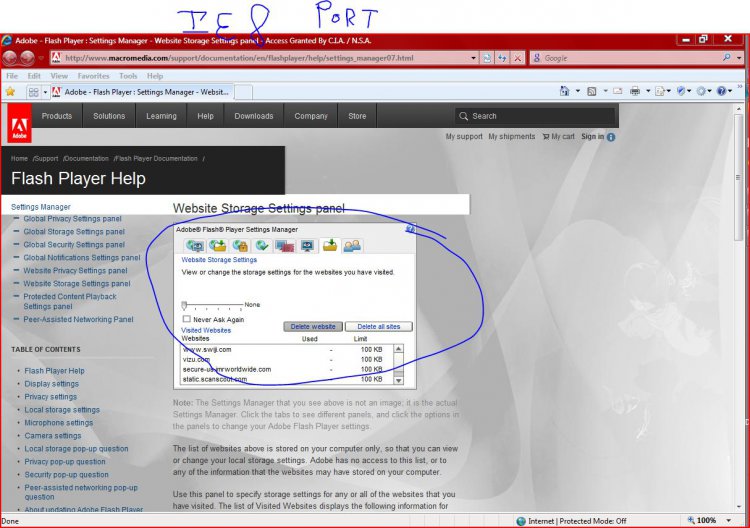Screen dimensions: 750x528
Task: Open the Local storage settings link
Action: pyautogui.click(x=62, y=409)
